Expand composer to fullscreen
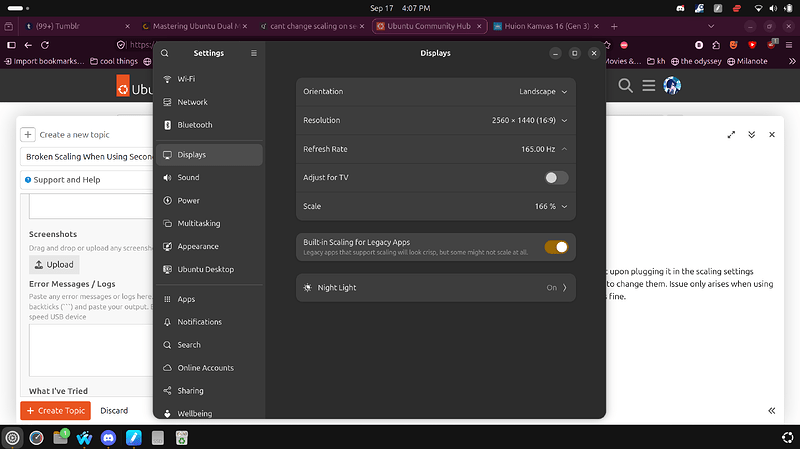This screenshot has width=800, height=449. pos(731,135)
